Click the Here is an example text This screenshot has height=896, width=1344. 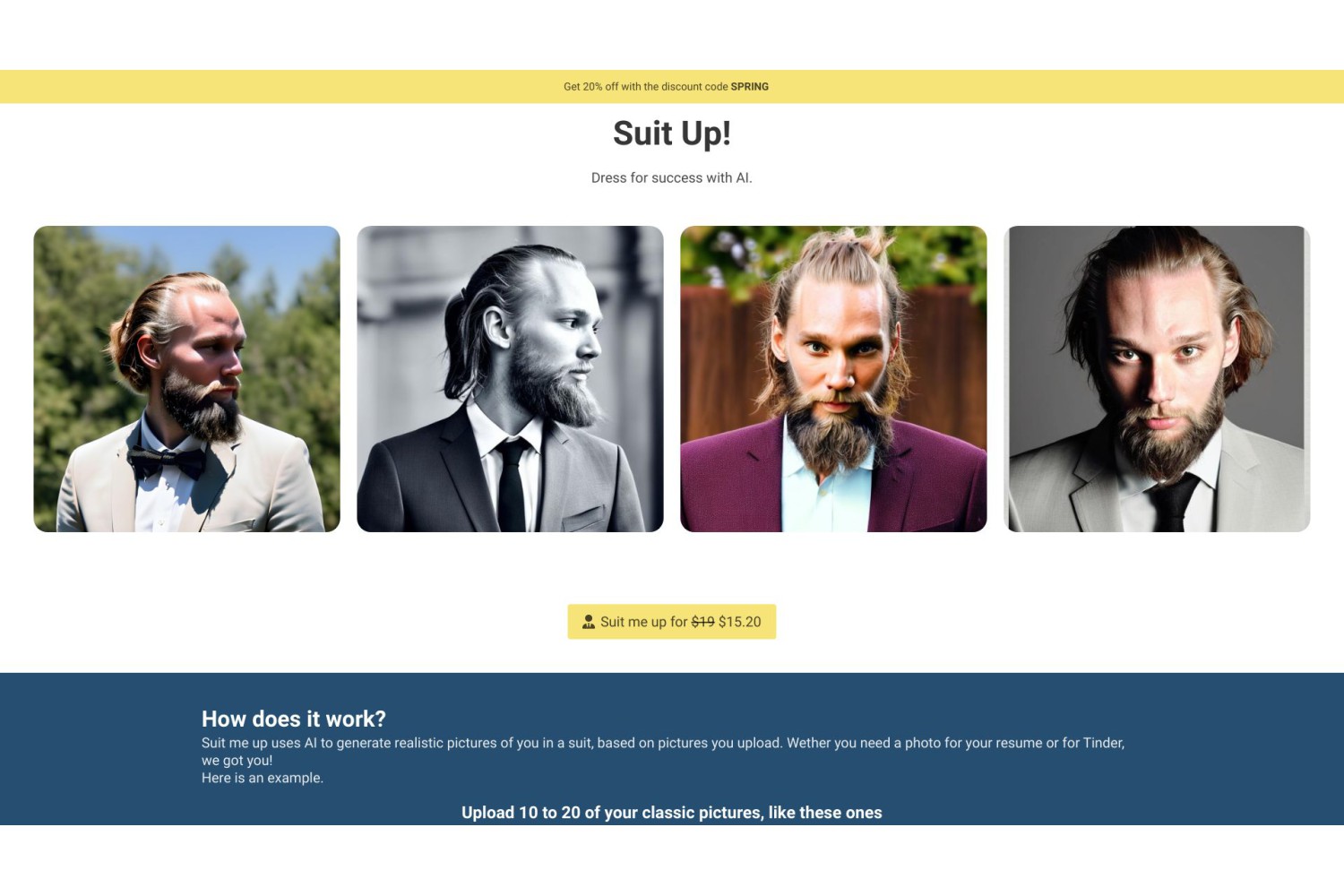pos(263,778)
